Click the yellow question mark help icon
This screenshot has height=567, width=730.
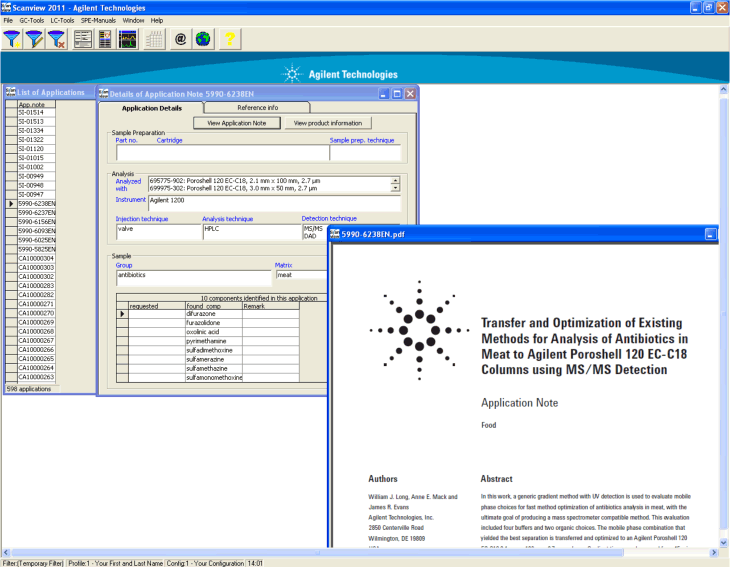pos(230,40)
